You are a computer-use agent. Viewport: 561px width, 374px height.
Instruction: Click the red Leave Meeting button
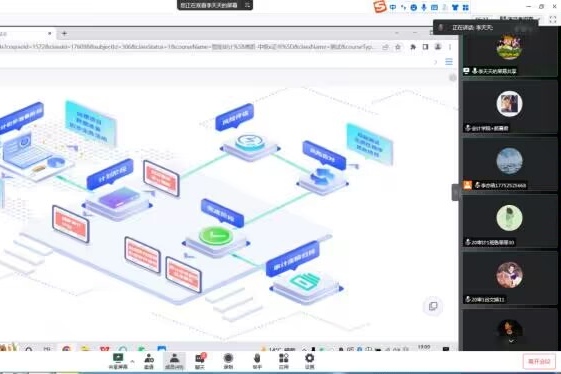(539, 361)
